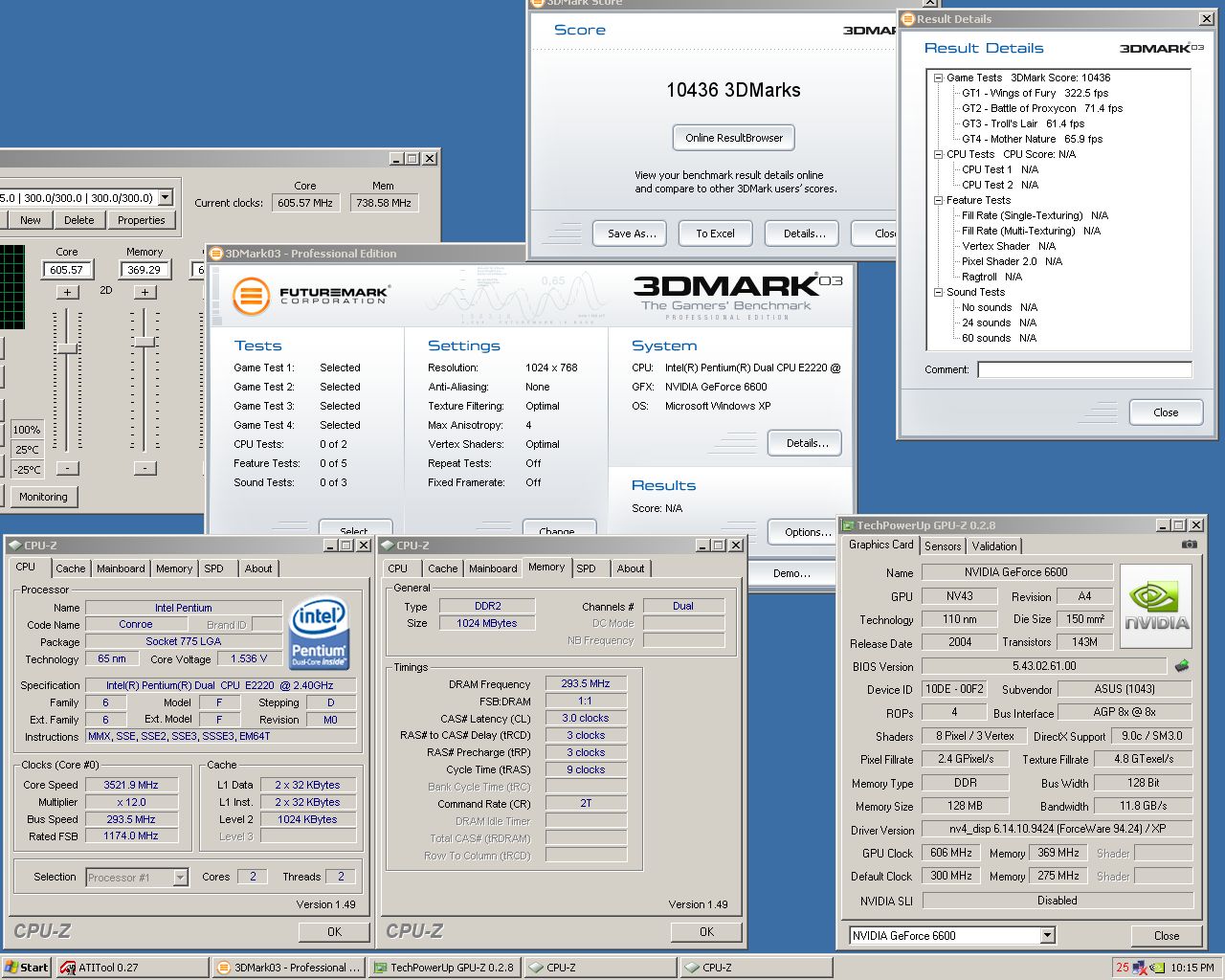
Task: Open system Details in 3DMark03 window
Action: coord(807,443)
